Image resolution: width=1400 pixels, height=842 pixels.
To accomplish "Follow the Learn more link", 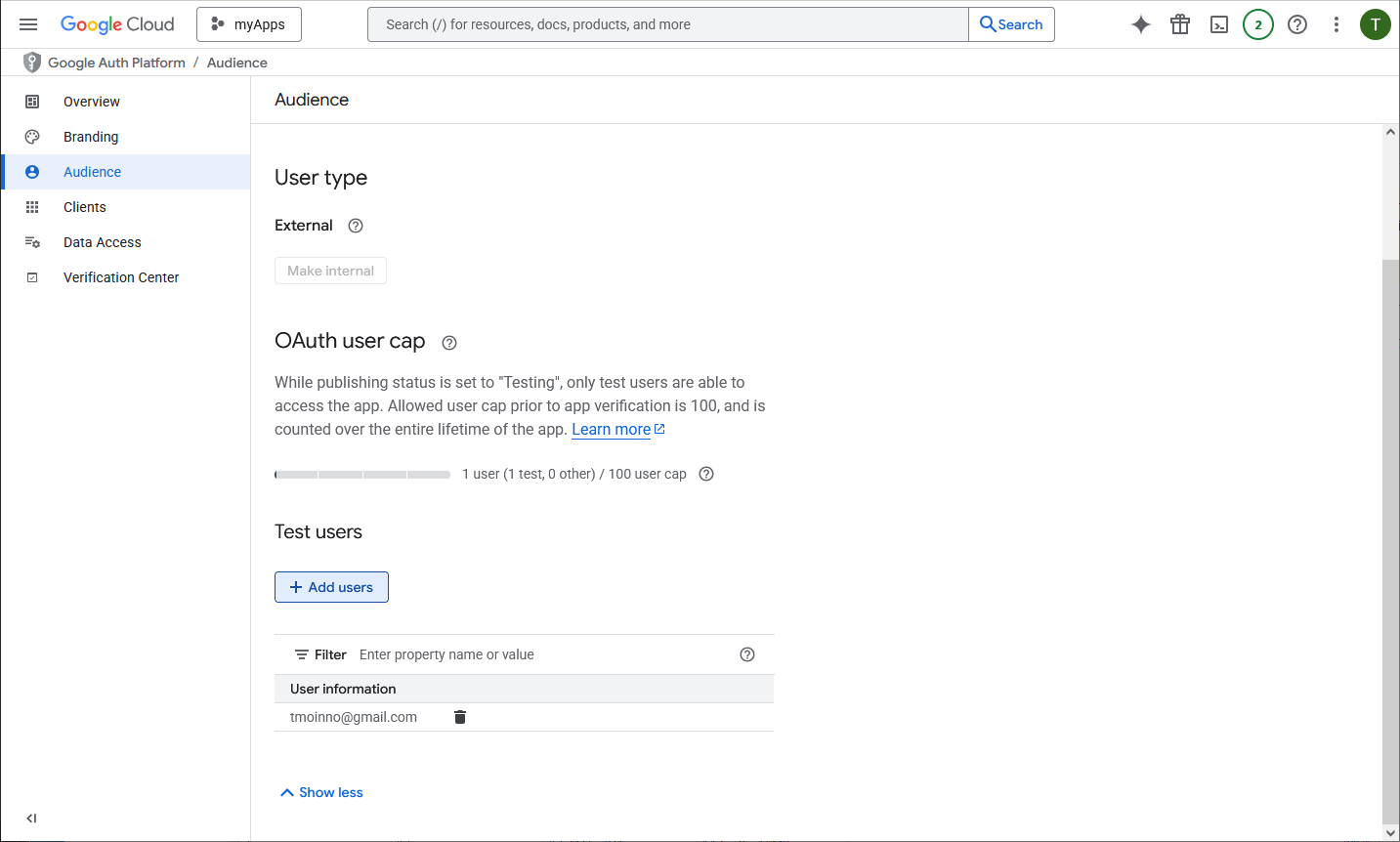I will click(x=612, y=430).
